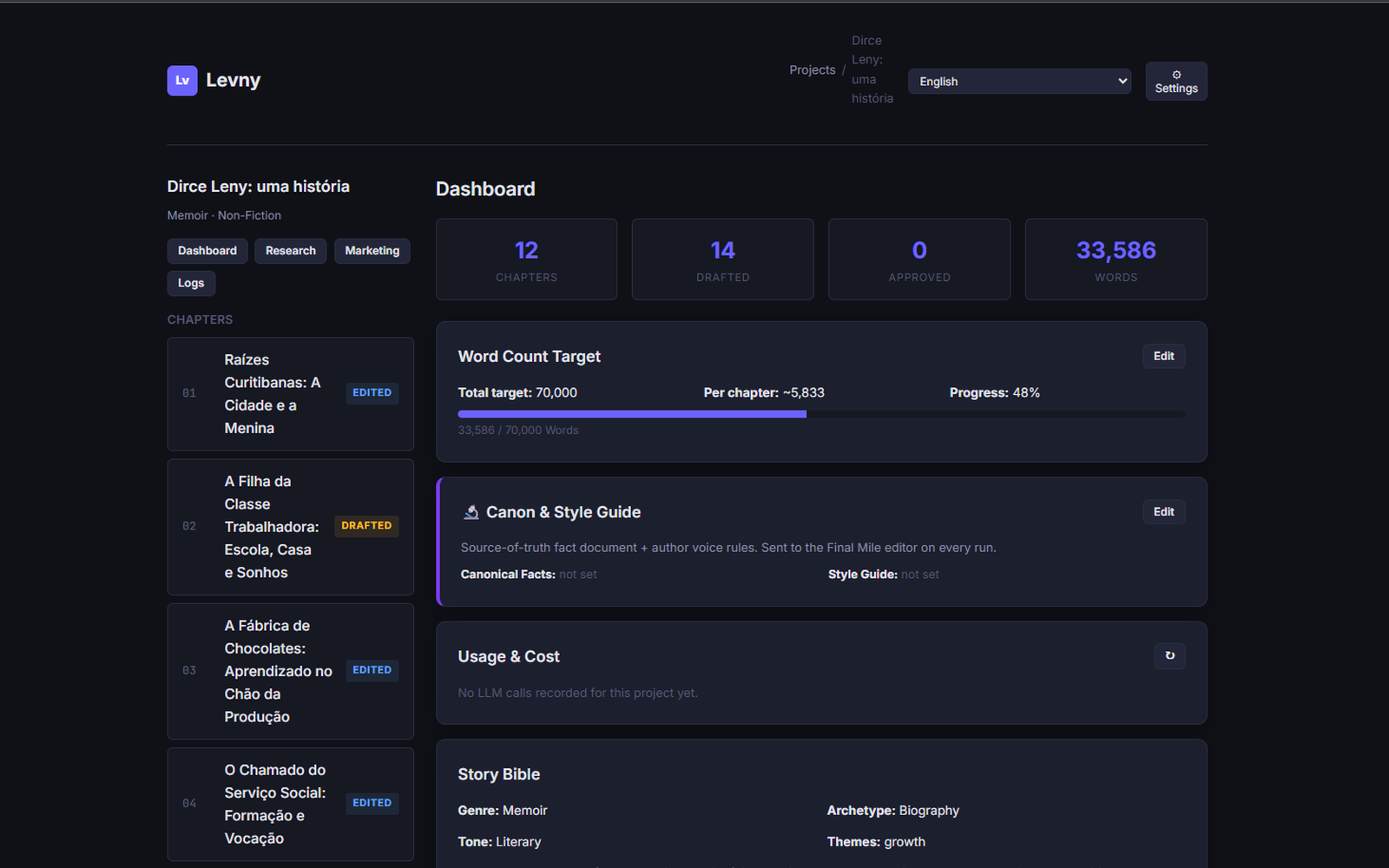Image resolution: width=1389 pixels, height=868 pixels.
Task: Click the EDITED badge on chapter 03
Action: point(372,670)
